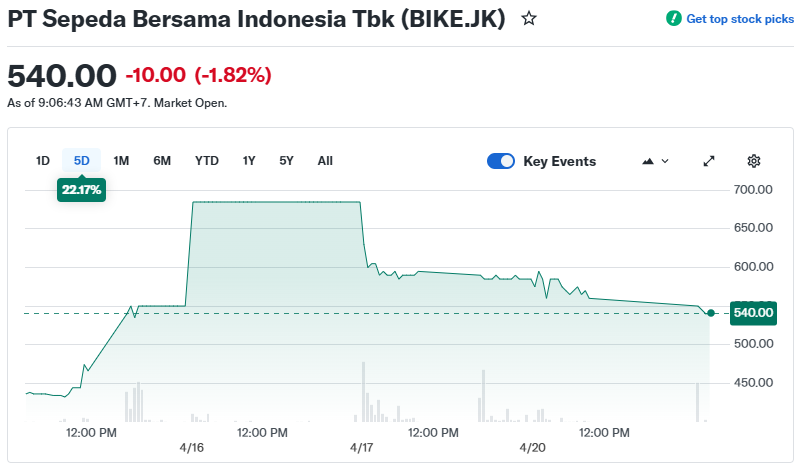
Task: Switch chart to 1M range
Action: [121, 161]
